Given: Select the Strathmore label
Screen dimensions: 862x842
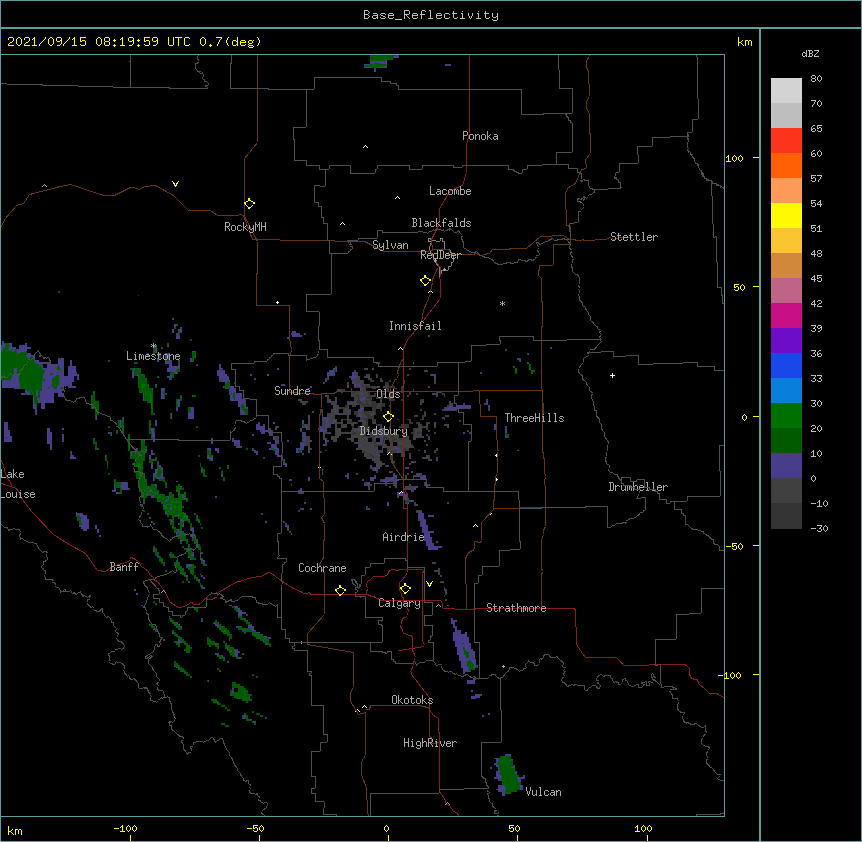Looking at the screenshot, I should [516, 608].
